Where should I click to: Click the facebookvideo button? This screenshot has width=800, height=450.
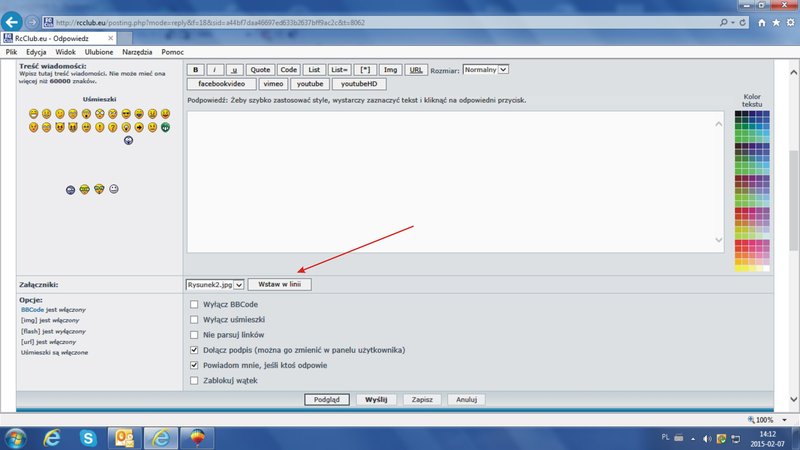coord(221,84)
